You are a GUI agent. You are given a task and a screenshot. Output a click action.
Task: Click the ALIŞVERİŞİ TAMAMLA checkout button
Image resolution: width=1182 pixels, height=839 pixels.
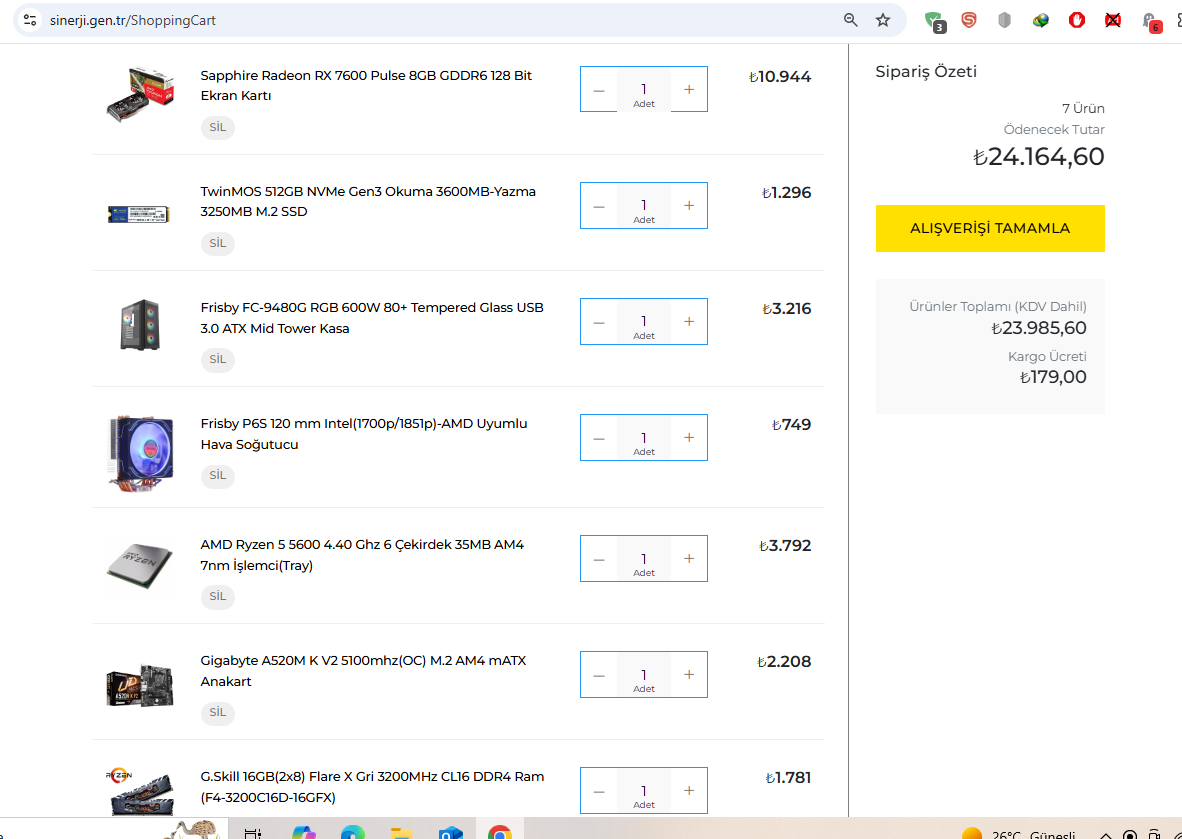click(x=990, y=228)
